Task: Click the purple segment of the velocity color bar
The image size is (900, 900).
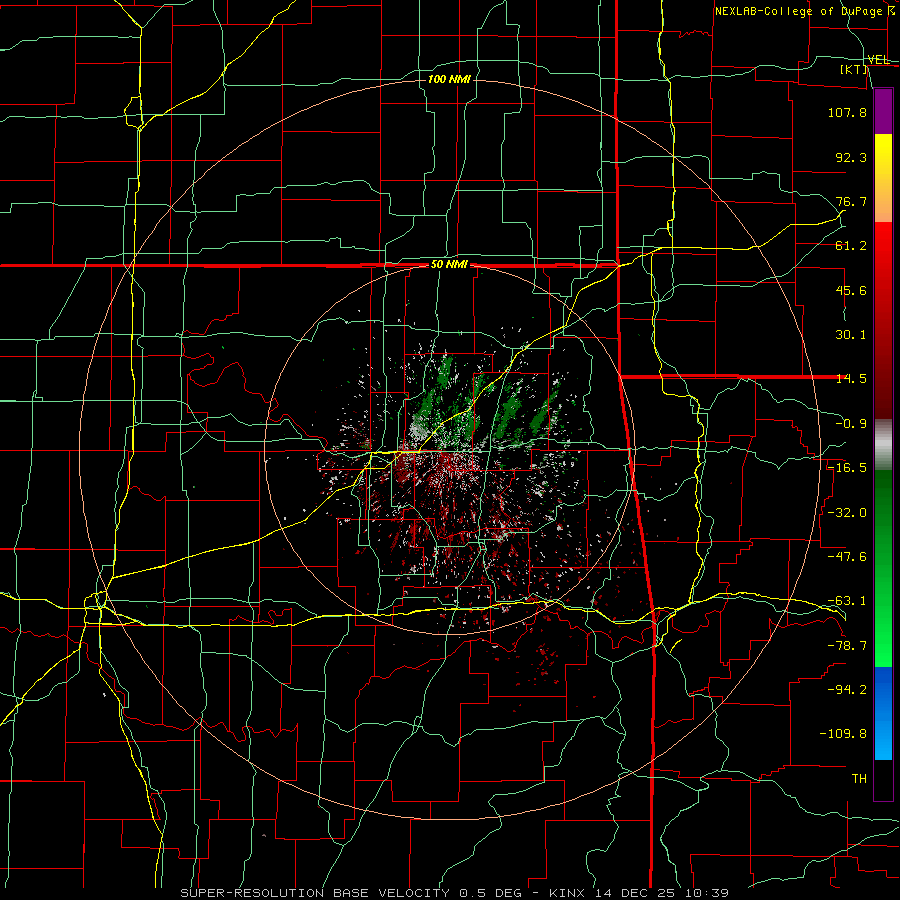Action: (883, 111)
